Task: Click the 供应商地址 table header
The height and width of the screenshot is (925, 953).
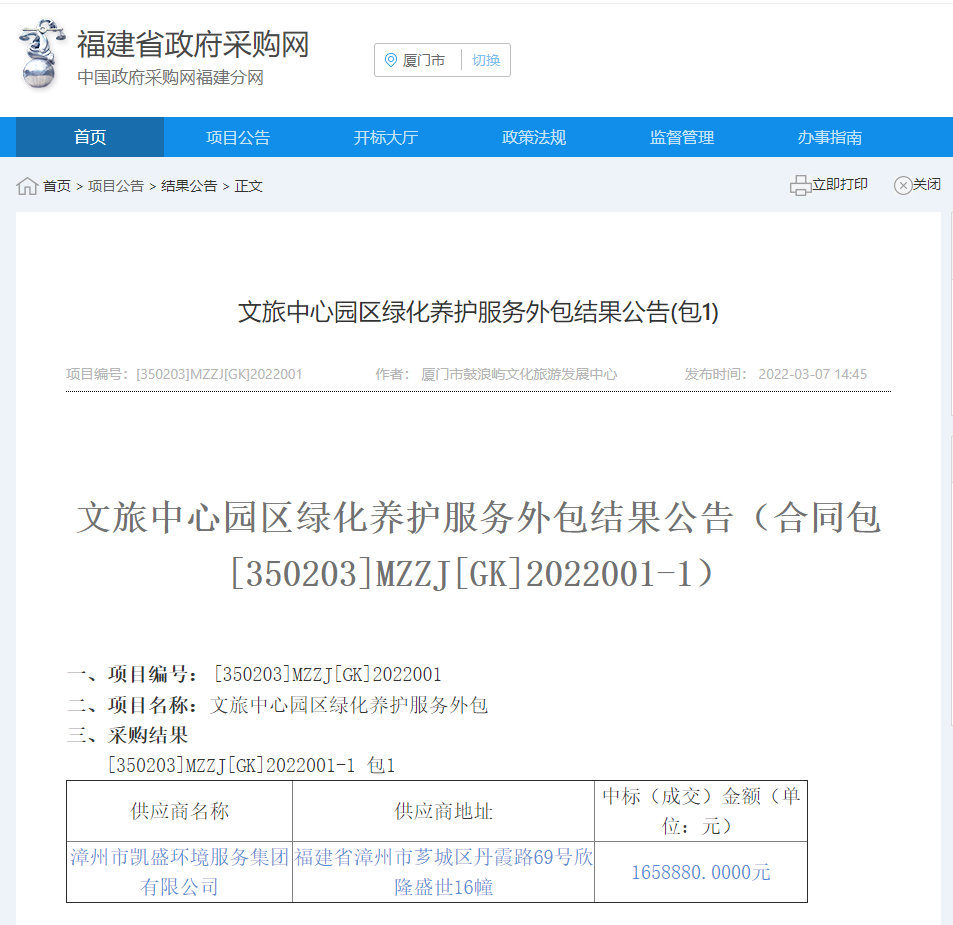Action: (443, 811)
